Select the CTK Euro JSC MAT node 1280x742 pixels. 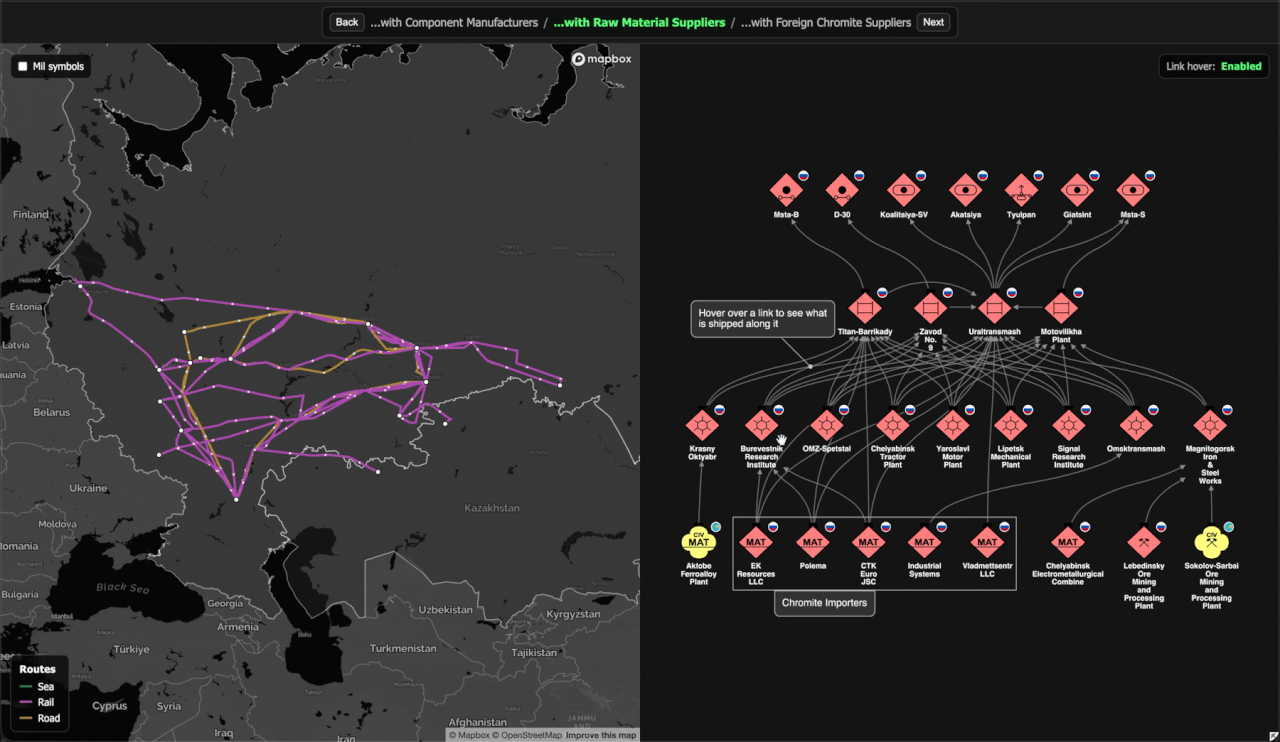click(868, 542)
